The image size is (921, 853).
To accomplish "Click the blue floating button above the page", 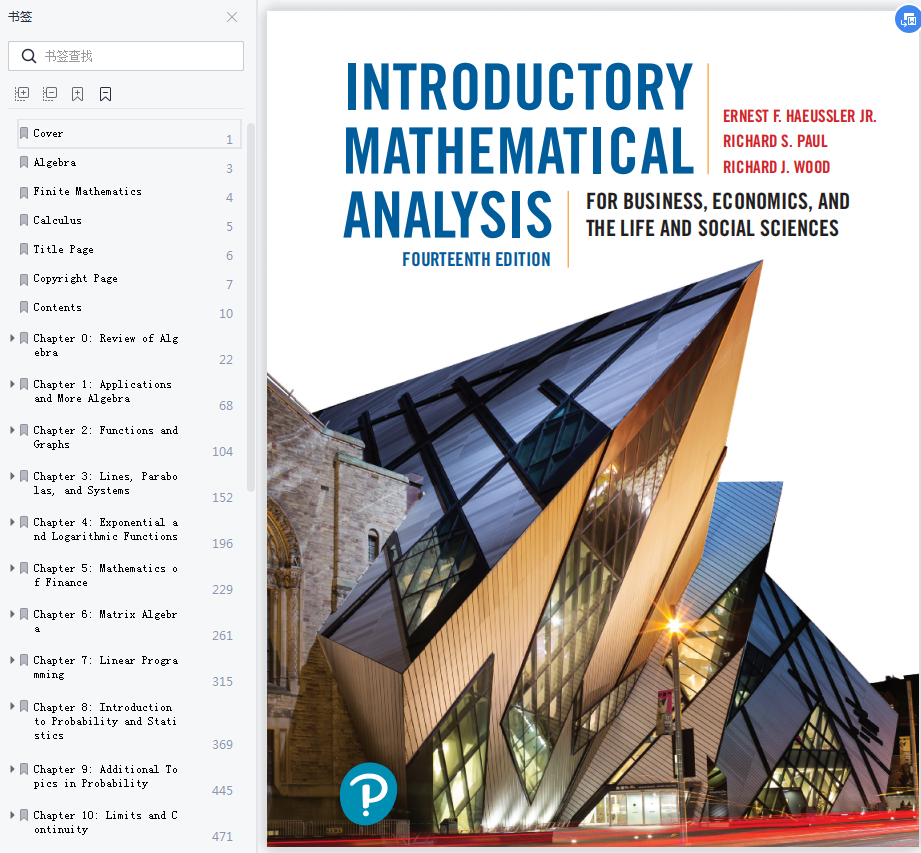I will 907,19.
